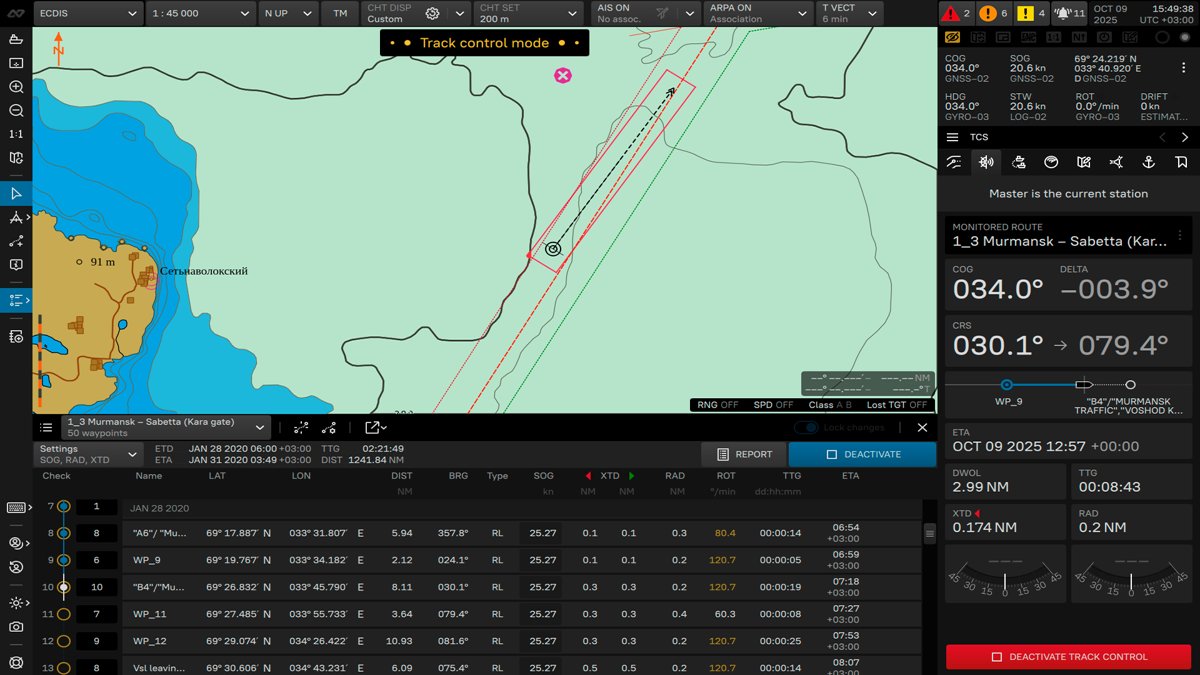Open the export route icon

[375, 428]
